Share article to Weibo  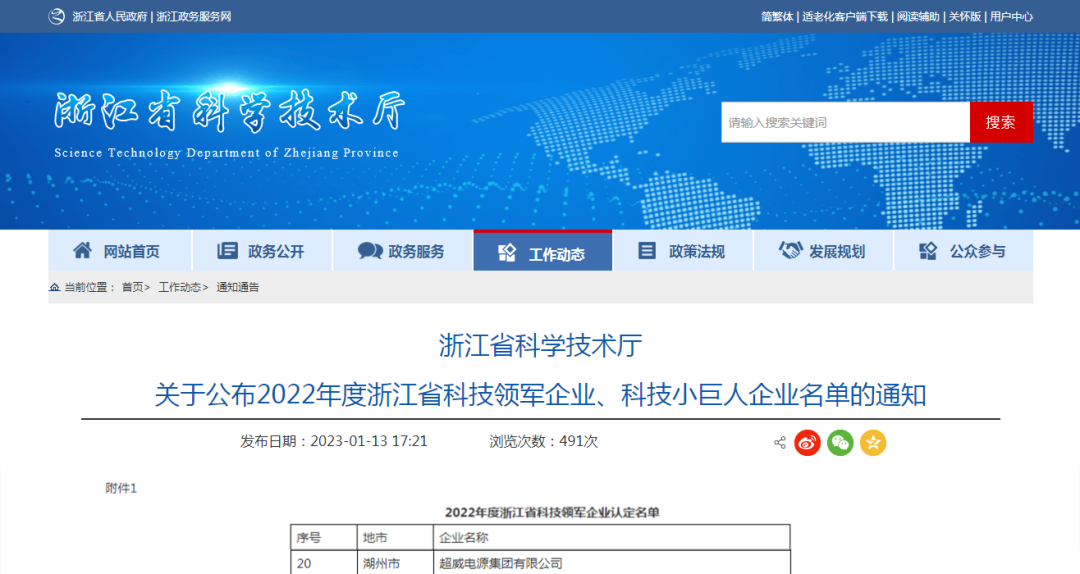(807, 442)
